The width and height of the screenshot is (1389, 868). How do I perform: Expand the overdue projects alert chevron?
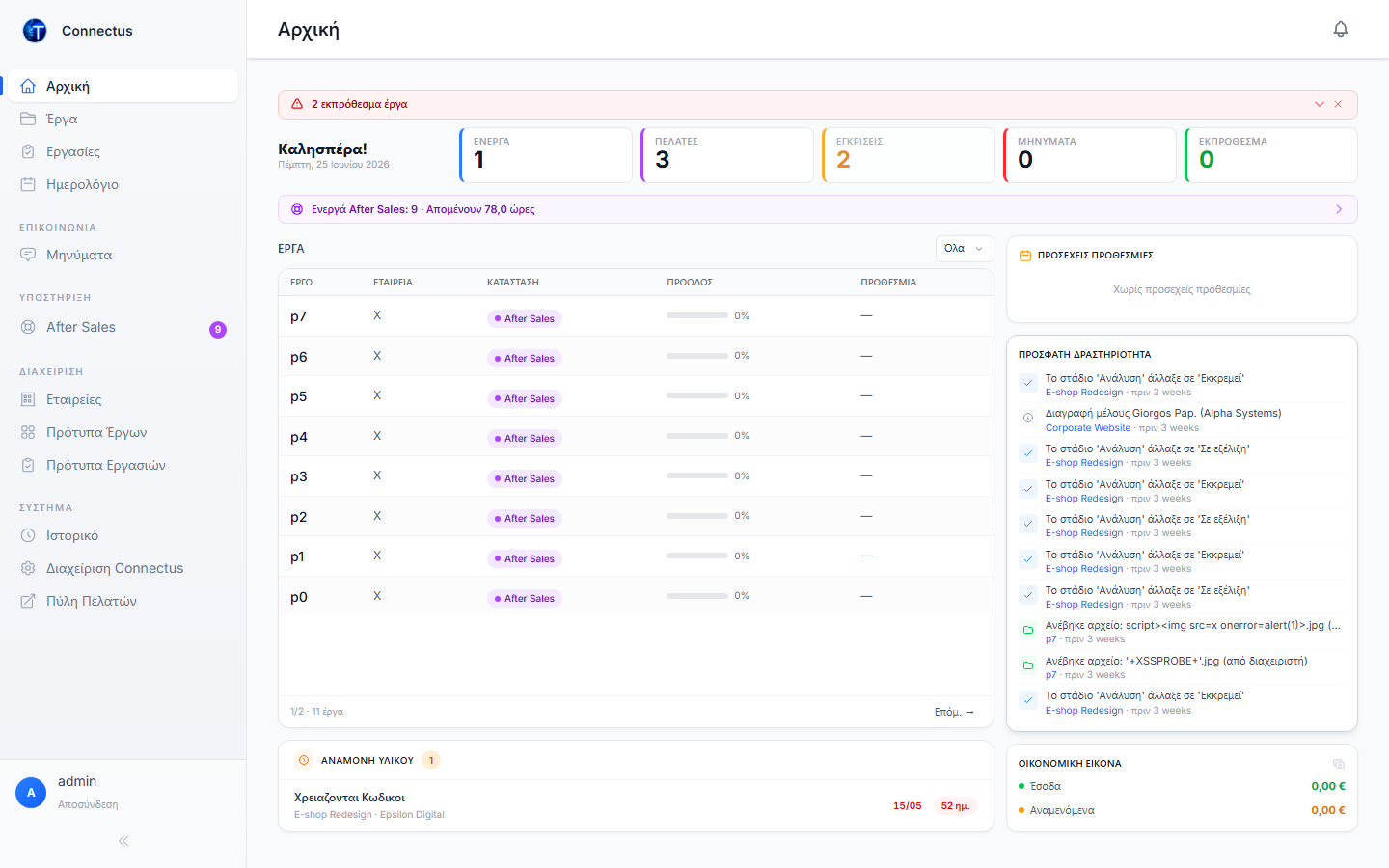tap(1319, 104)
